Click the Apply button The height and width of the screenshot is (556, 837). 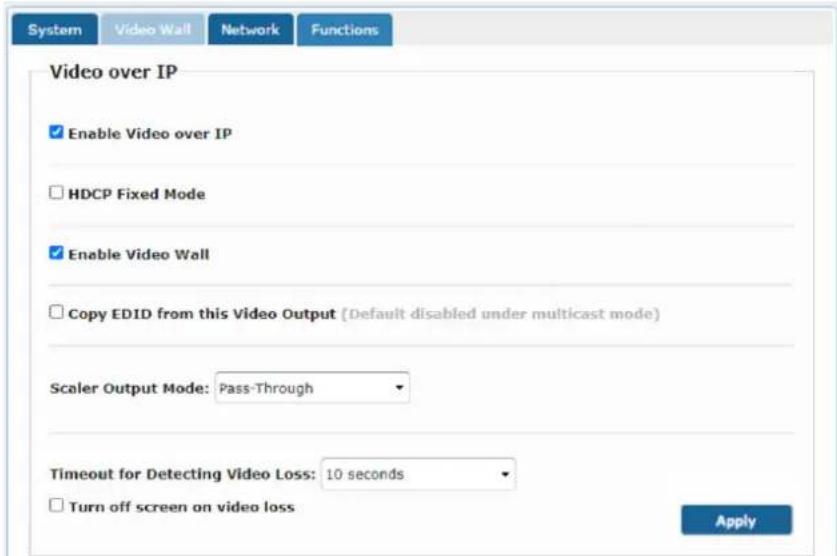click(737, 520)
